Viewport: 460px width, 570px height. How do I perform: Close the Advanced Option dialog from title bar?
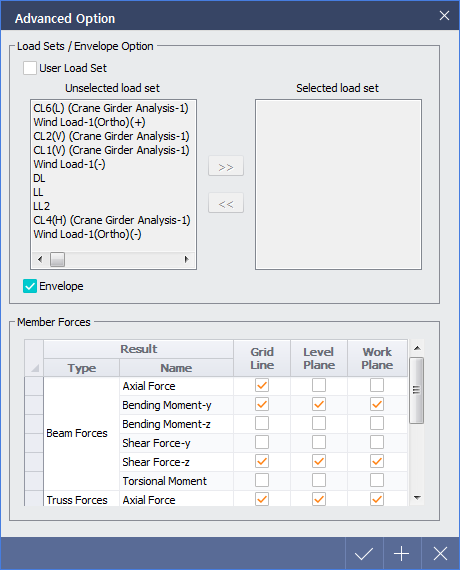point(444,16)
